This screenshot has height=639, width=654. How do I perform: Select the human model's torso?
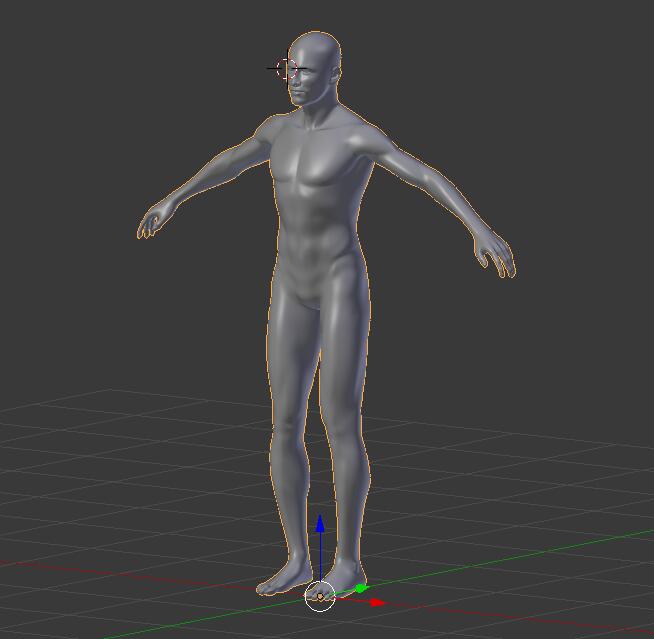click(x=320, y=209)
